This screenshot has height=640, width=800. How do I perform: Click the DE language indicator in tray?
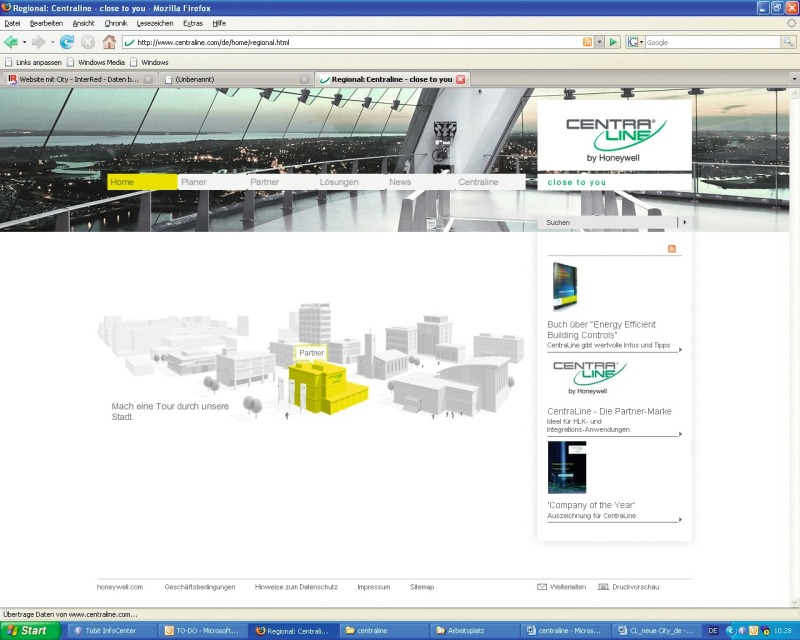[x=713, y=631]
